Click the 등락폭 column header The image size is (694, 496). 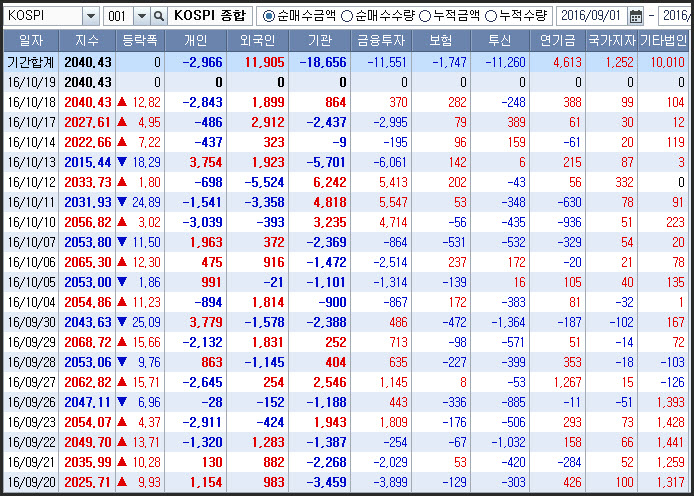pos(140,41)
